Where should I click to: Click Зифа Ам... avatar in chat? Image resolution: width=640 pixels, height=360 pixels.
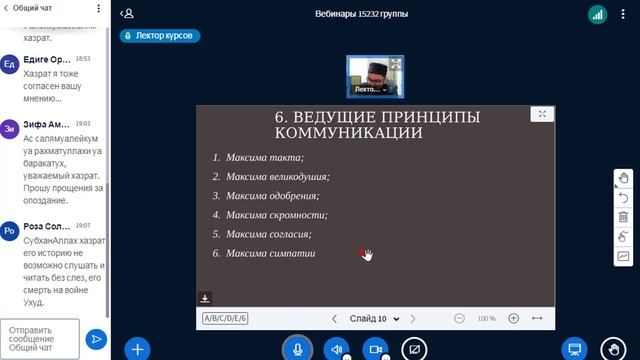click(x=9, y=129)
